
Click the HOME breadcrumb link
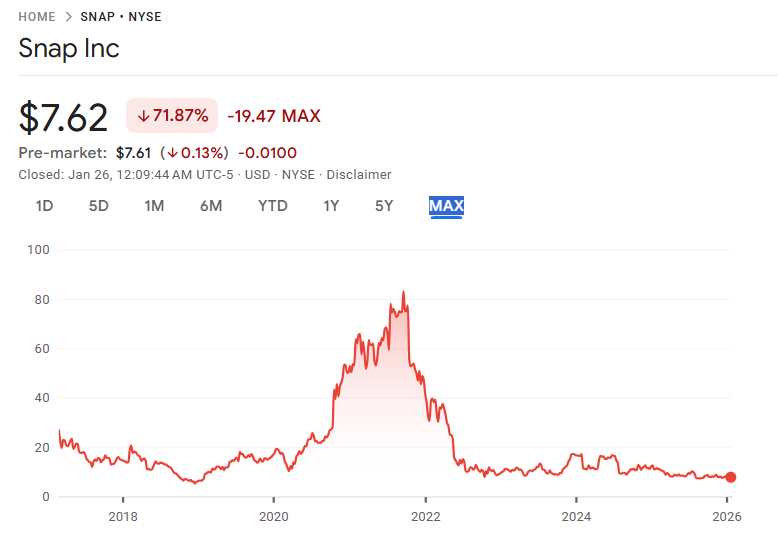37,17
